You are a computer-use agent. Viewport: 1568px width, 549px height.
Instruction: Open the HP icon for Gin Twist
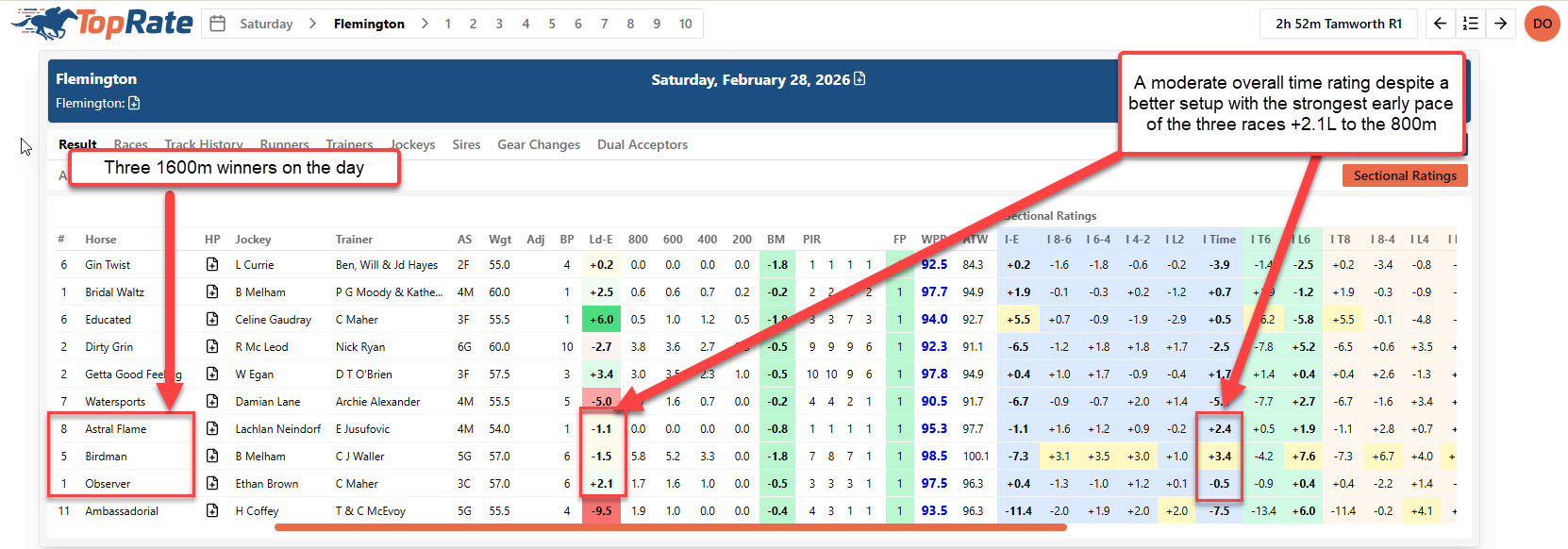click(212, 265)
